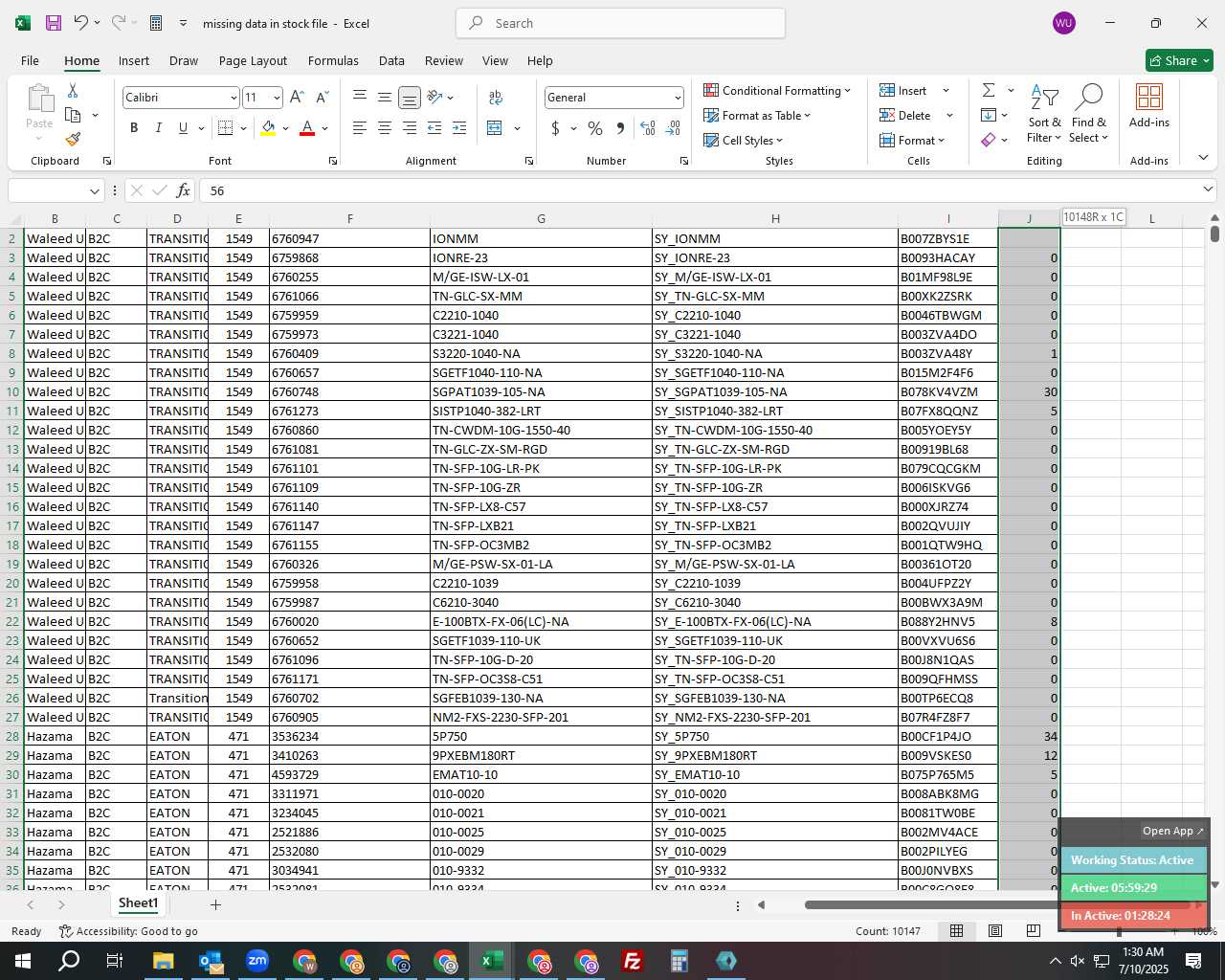Toggle Bottom Align alignment
The image size is (1225, 980).
point(409,97)
